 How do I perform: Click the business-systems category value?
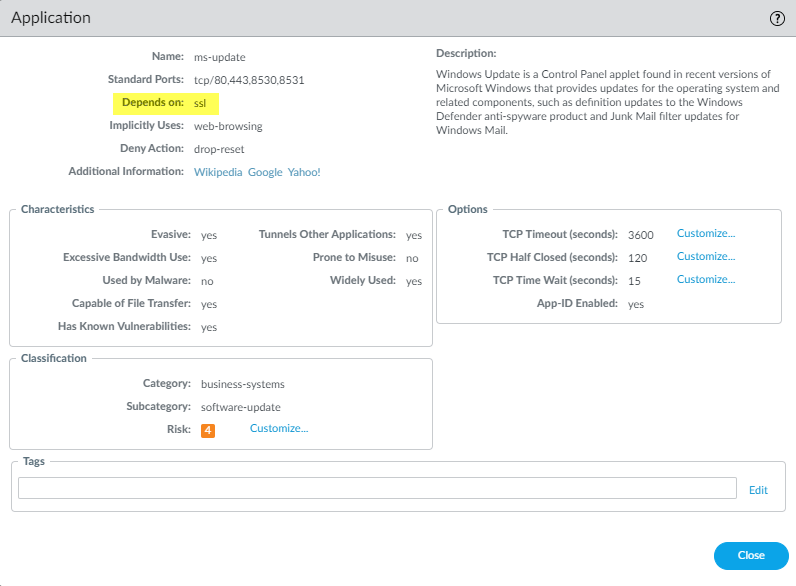pos(242,384)
